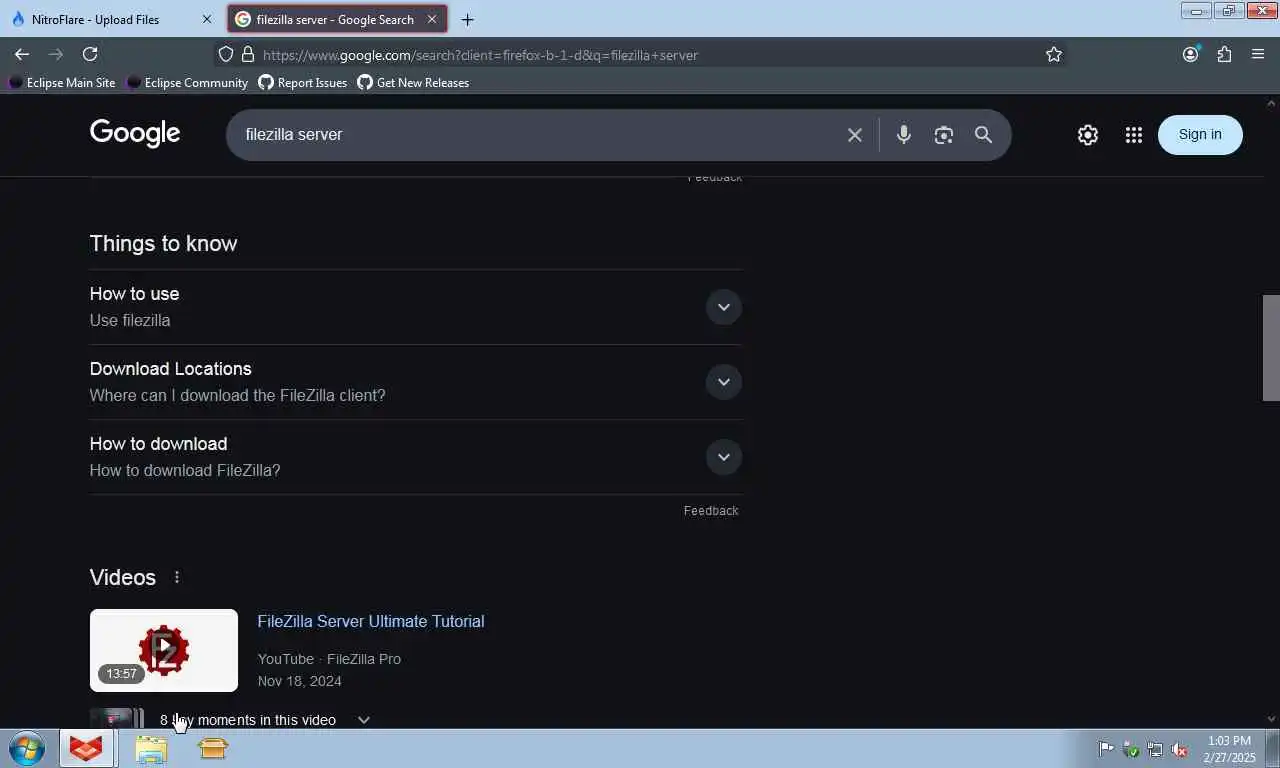The image size is (1280, 768).
Task: Expand the How to use section
Action: click(x=724, y=307)
